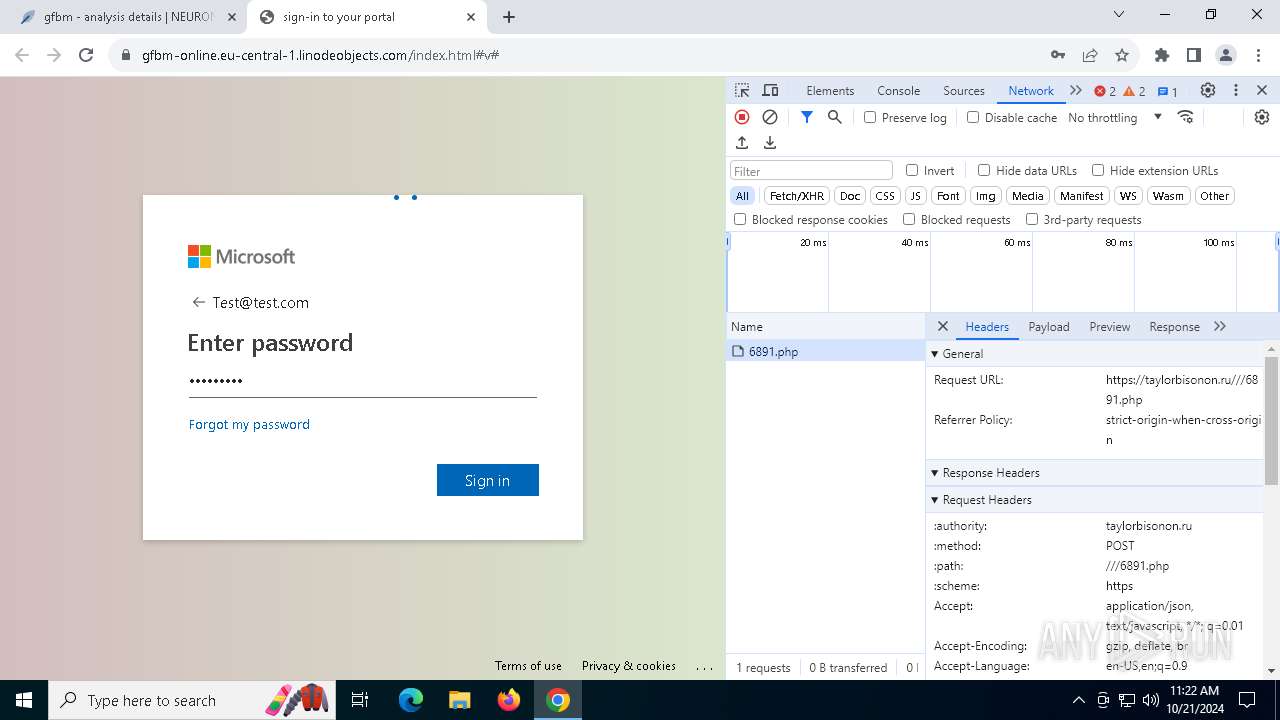Switch to the Elements tab
This screenshot has height=720, width=1280.
pyautogui.click(x=830, y=90)
